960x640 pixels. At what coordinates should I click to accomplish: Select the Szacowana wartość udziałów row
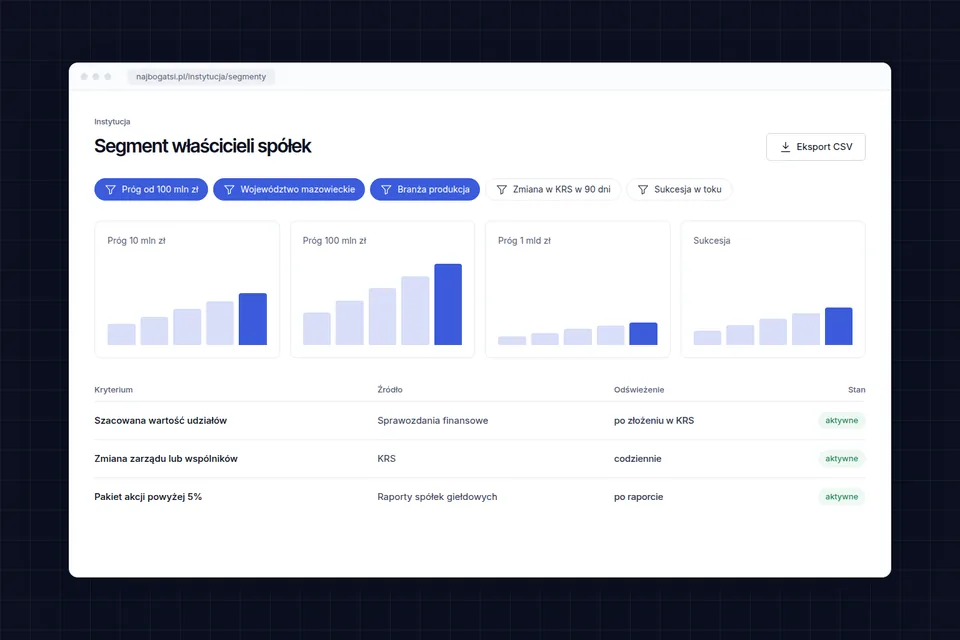pyautogui.click(x=480, y=421)
